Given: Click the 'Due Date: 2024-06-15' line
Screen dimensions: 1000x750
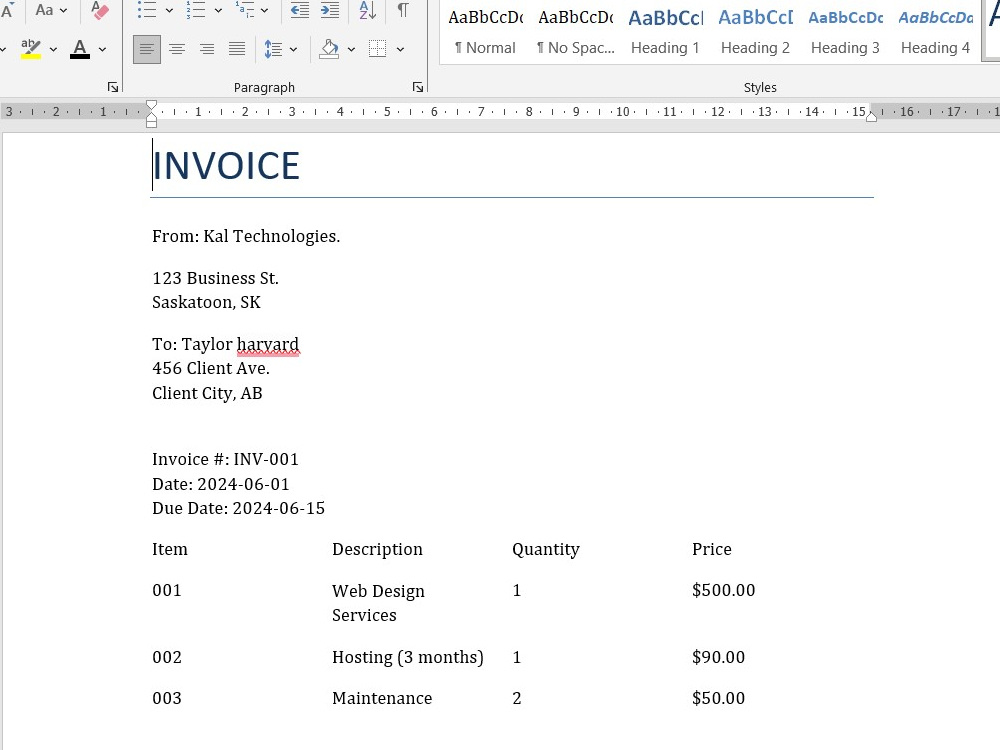Looking at the screenshot, I should 239,508.
